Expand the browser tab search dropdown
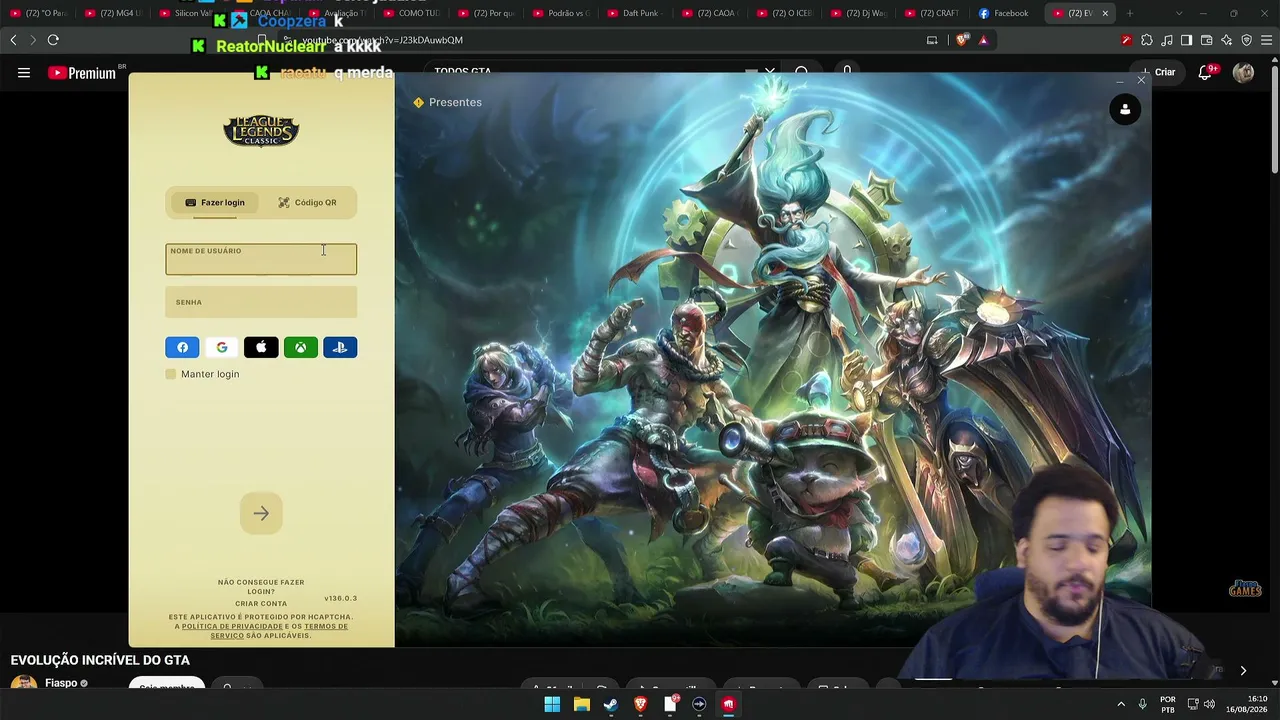 (x=1179, y=13)
